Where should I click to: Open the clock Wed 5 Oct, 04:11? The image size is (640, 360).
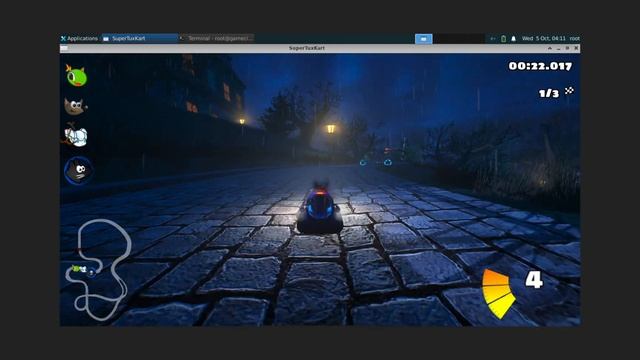tap(544, 38)
